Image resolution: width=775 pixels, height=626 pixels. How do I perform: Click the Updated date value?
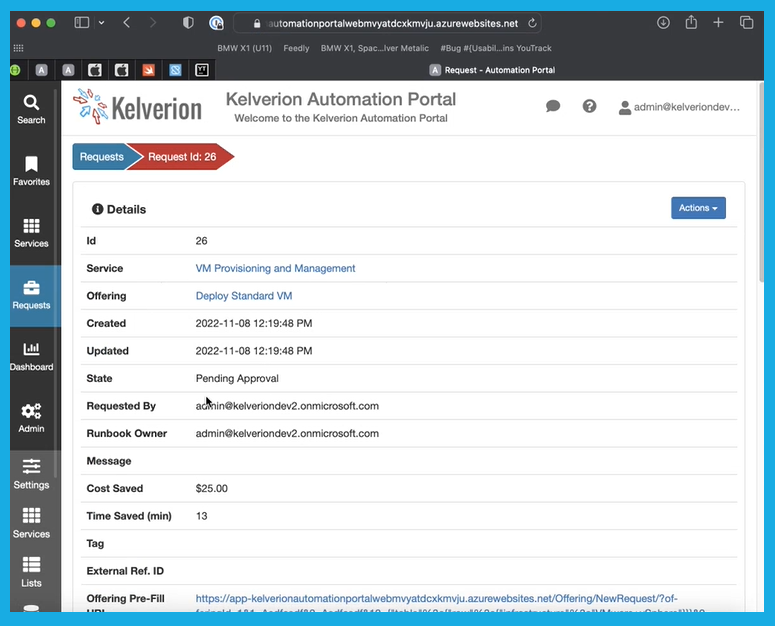pos(254,351)
